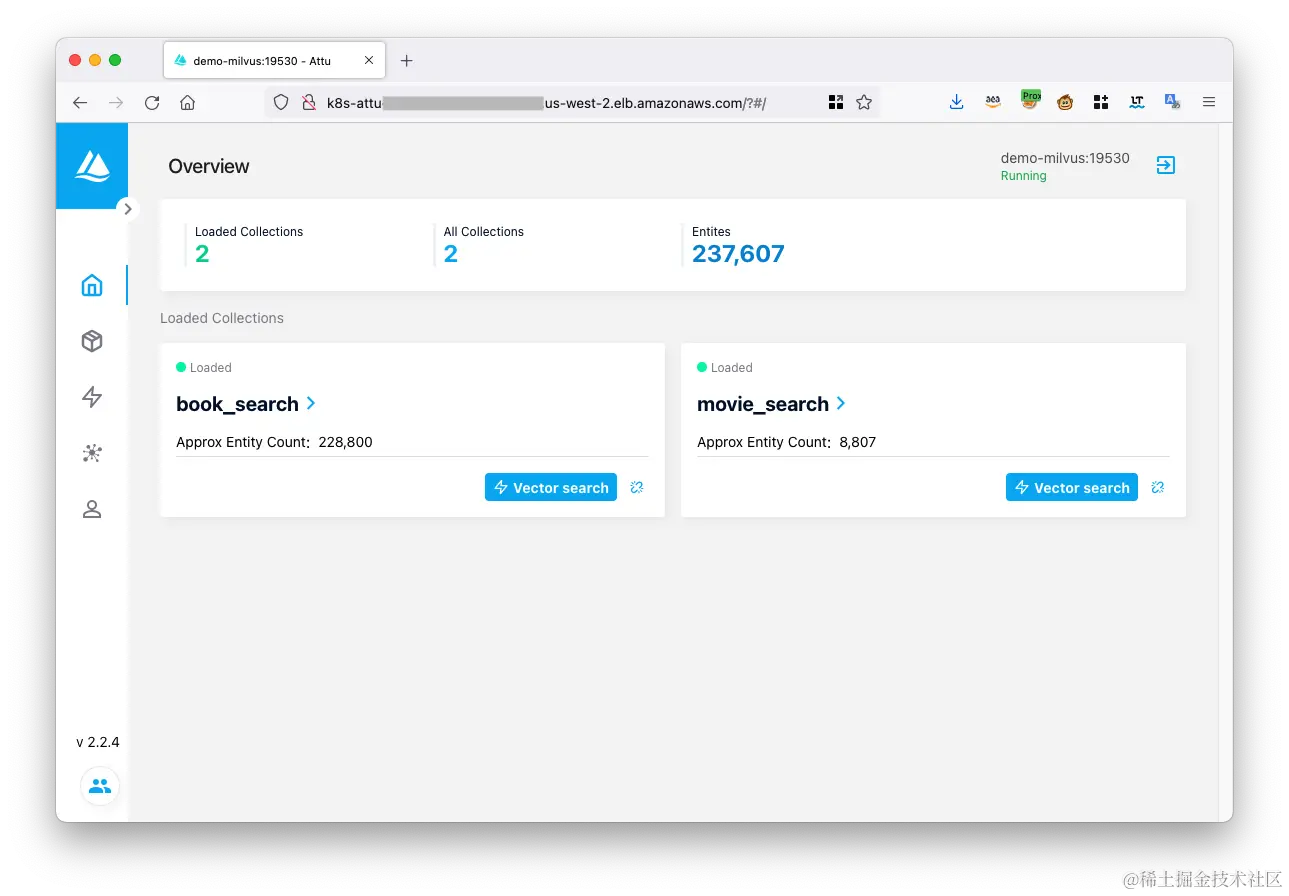Click the Loaded Collections count 2
1289x896 pixels.
(x=202, y=254)
